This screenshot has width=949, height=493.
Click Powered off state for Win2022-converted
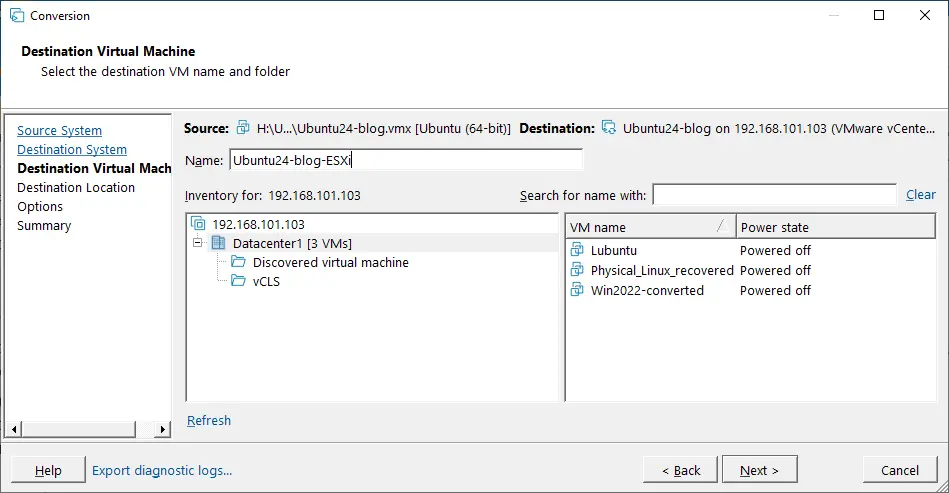click(x=775, y=290)
